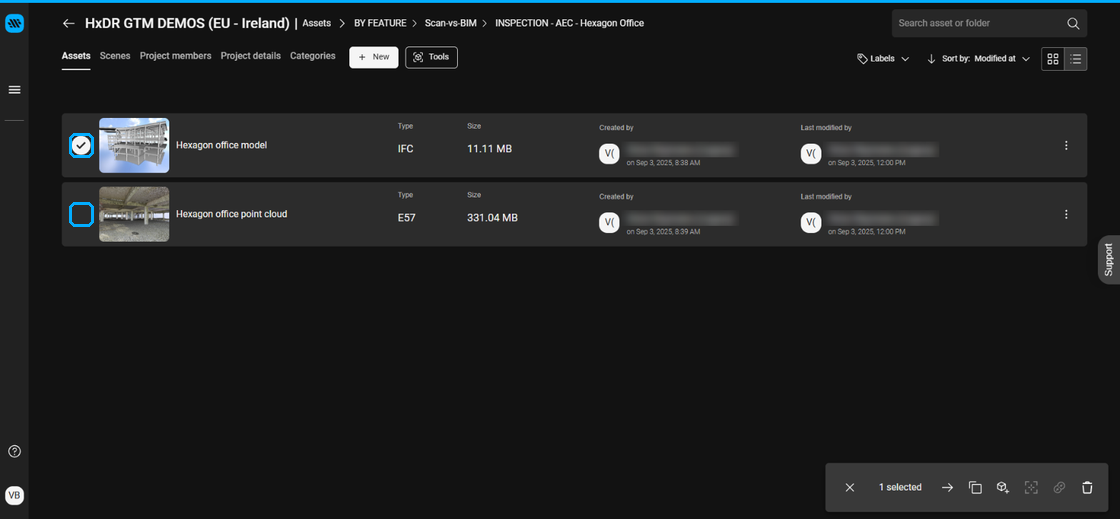
Task: Click the link chain icon in selection bar
Action: [x=1059, y=488]
